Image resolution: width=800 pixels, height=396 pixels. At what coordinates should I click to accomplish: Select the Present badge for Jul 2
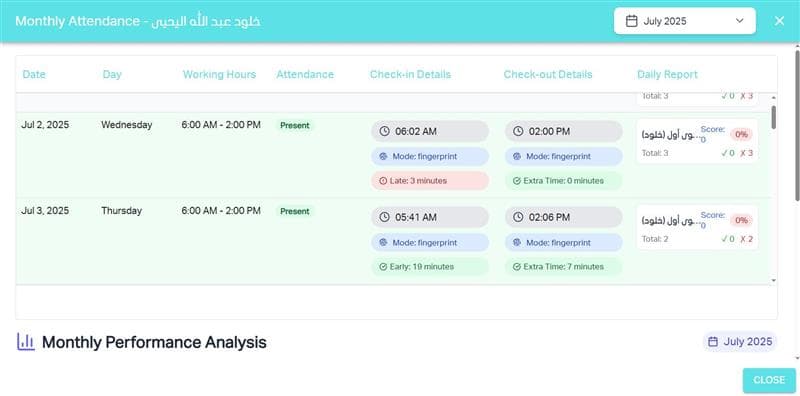pos(295,125)
